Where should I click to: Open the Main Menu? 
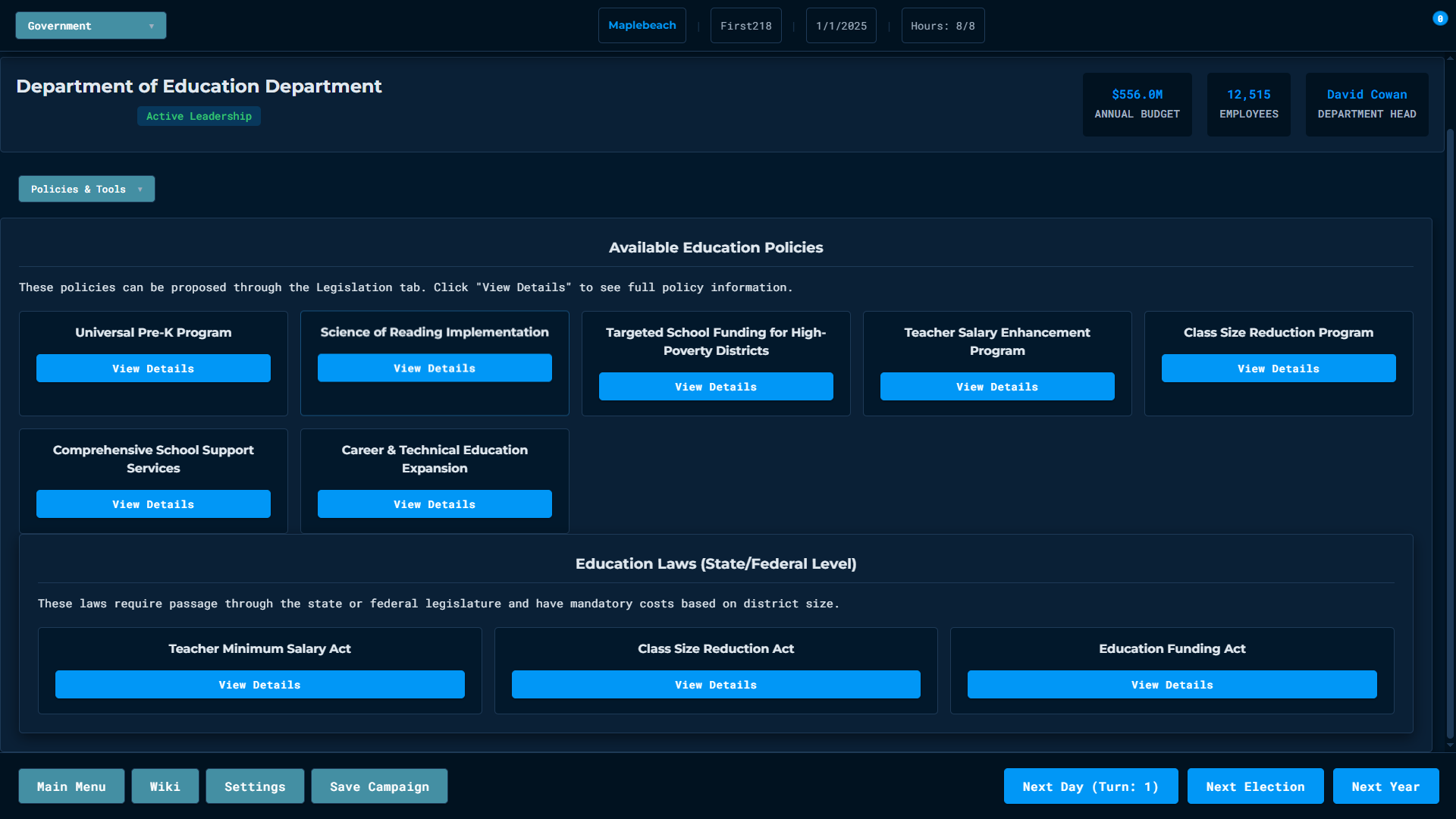[x=71, y=786]
